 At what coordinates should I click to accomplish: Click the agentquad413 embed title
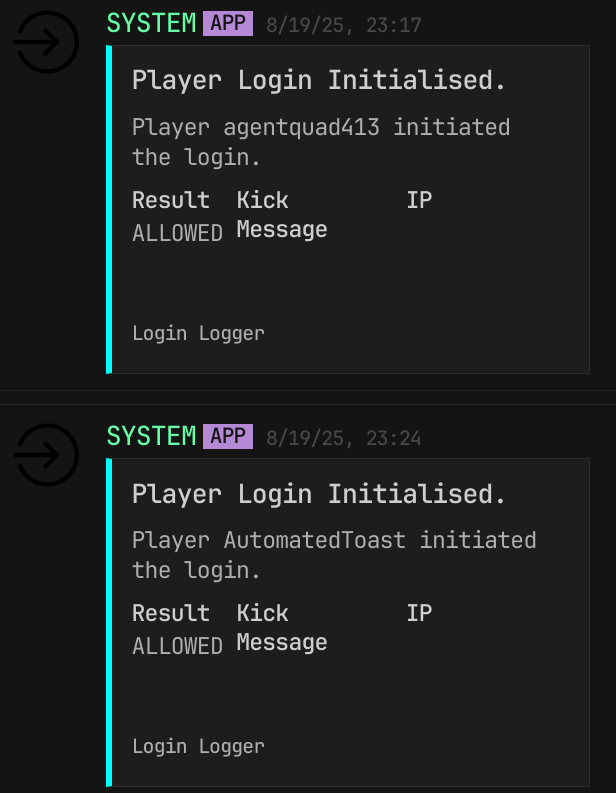click(x=319, y=80)
